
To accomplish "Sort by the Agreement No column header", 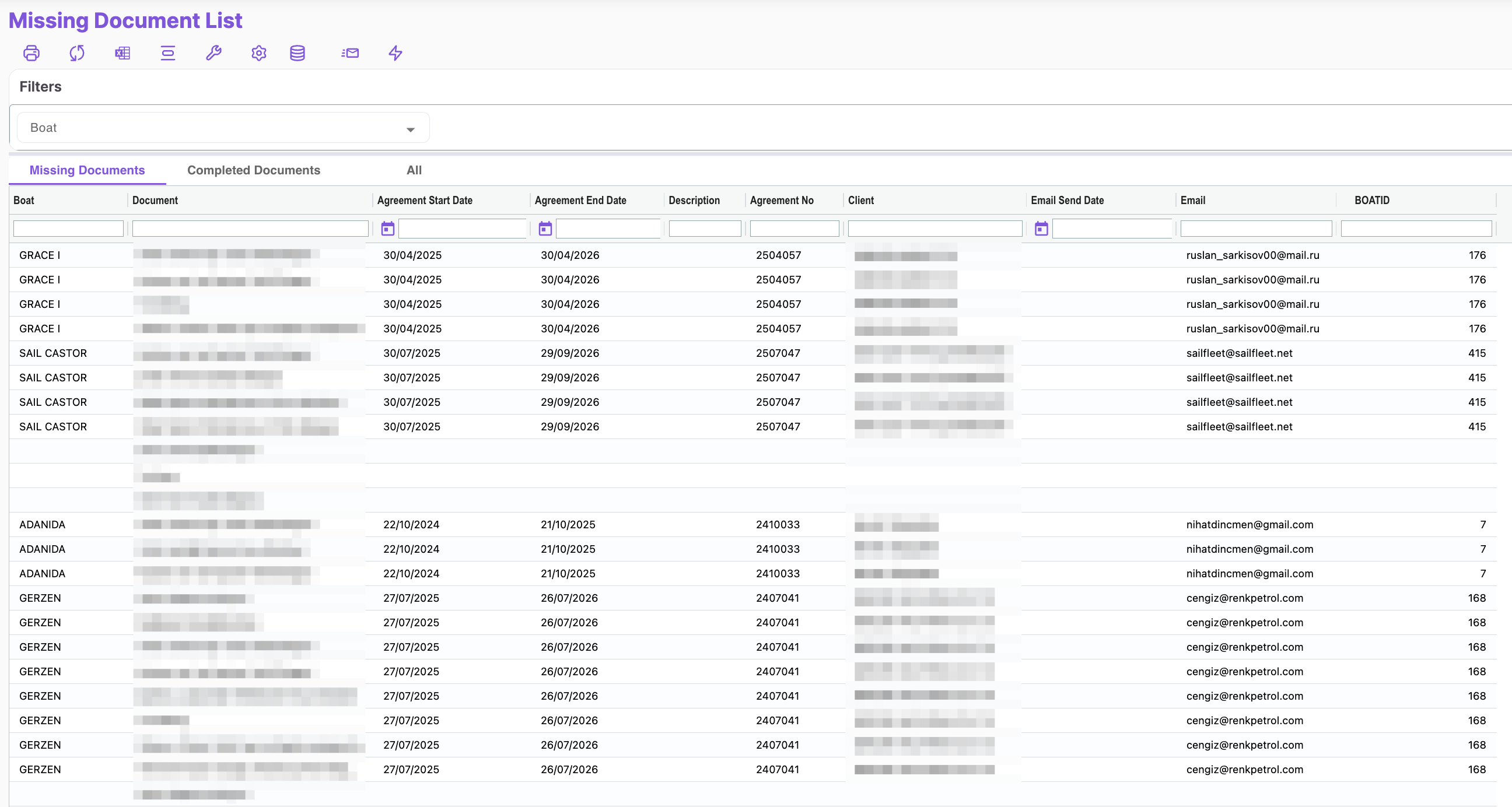I will point(781,200).
